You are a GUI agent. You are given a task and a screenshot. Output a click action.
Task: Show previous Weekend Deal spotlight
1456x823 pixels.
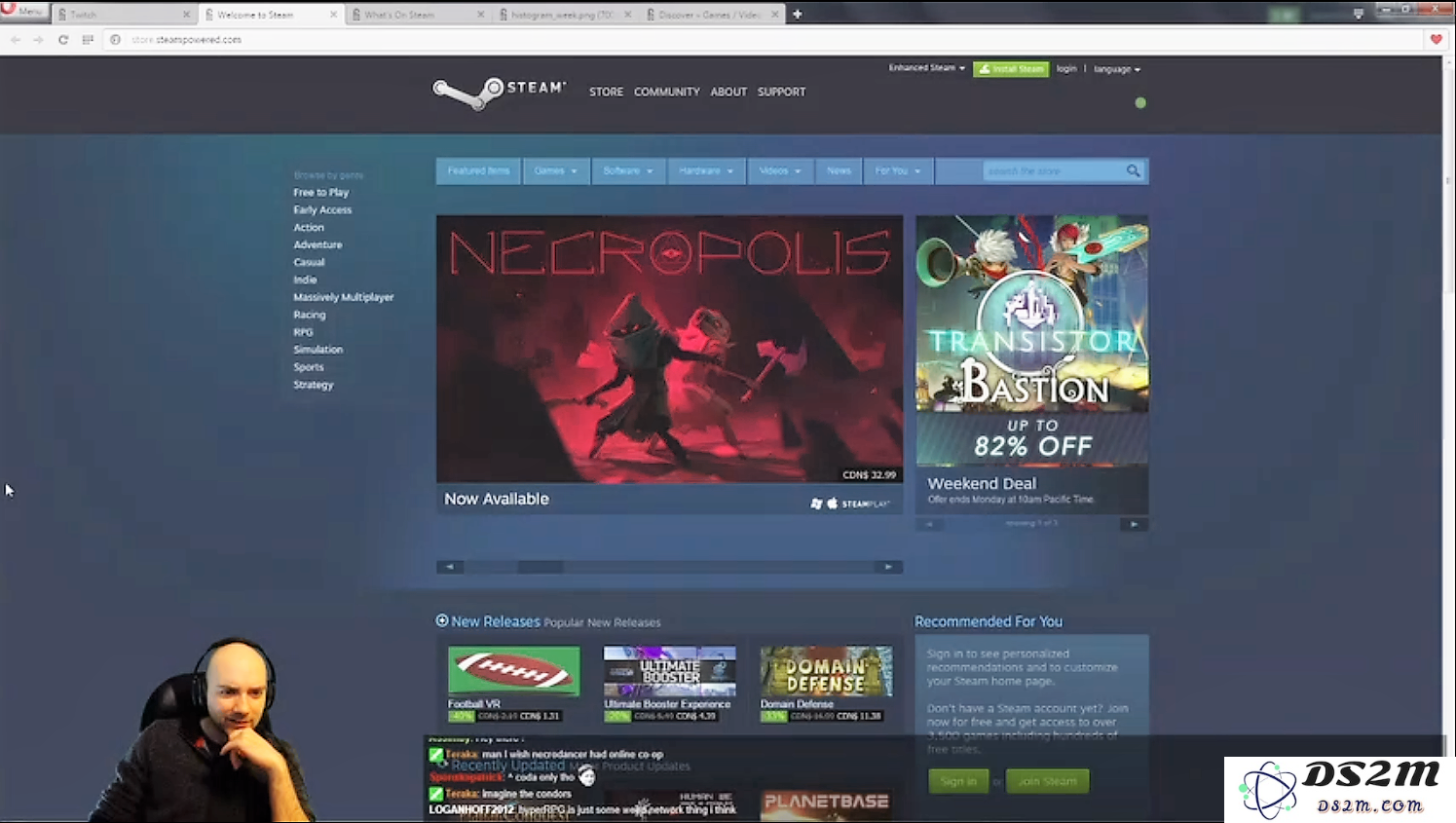tap(929, 524)
